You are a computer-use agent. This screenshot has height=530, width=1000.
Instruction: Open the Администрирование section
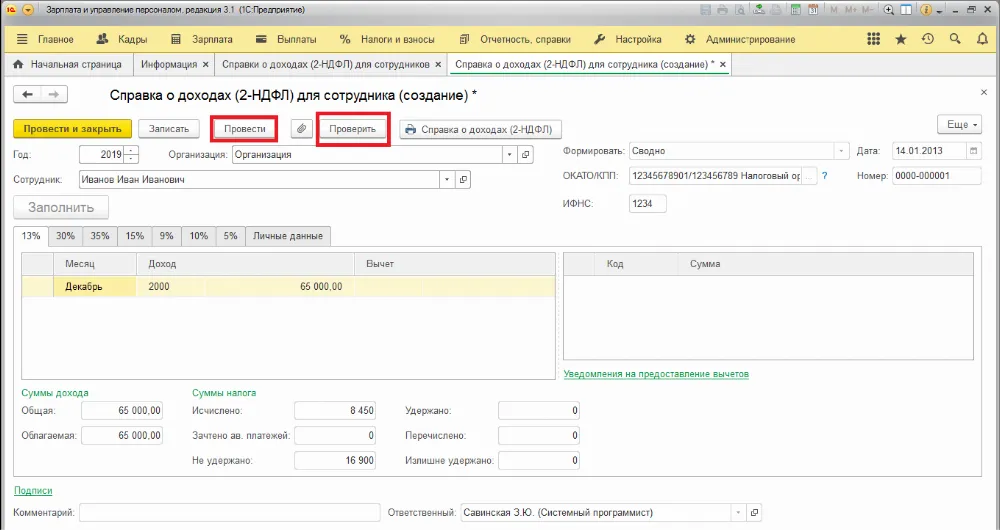[x=740, y=39]
